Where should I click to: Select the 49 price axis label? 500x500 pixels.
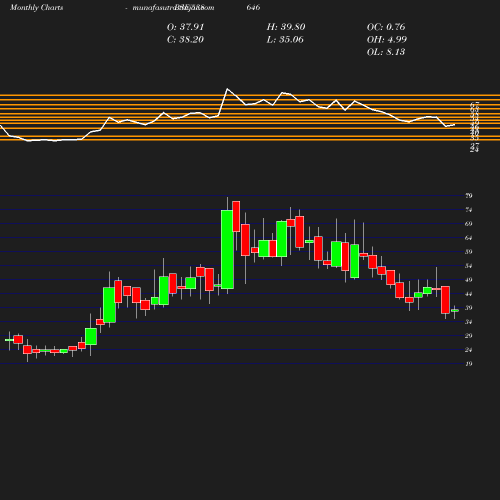pos(469,280)
